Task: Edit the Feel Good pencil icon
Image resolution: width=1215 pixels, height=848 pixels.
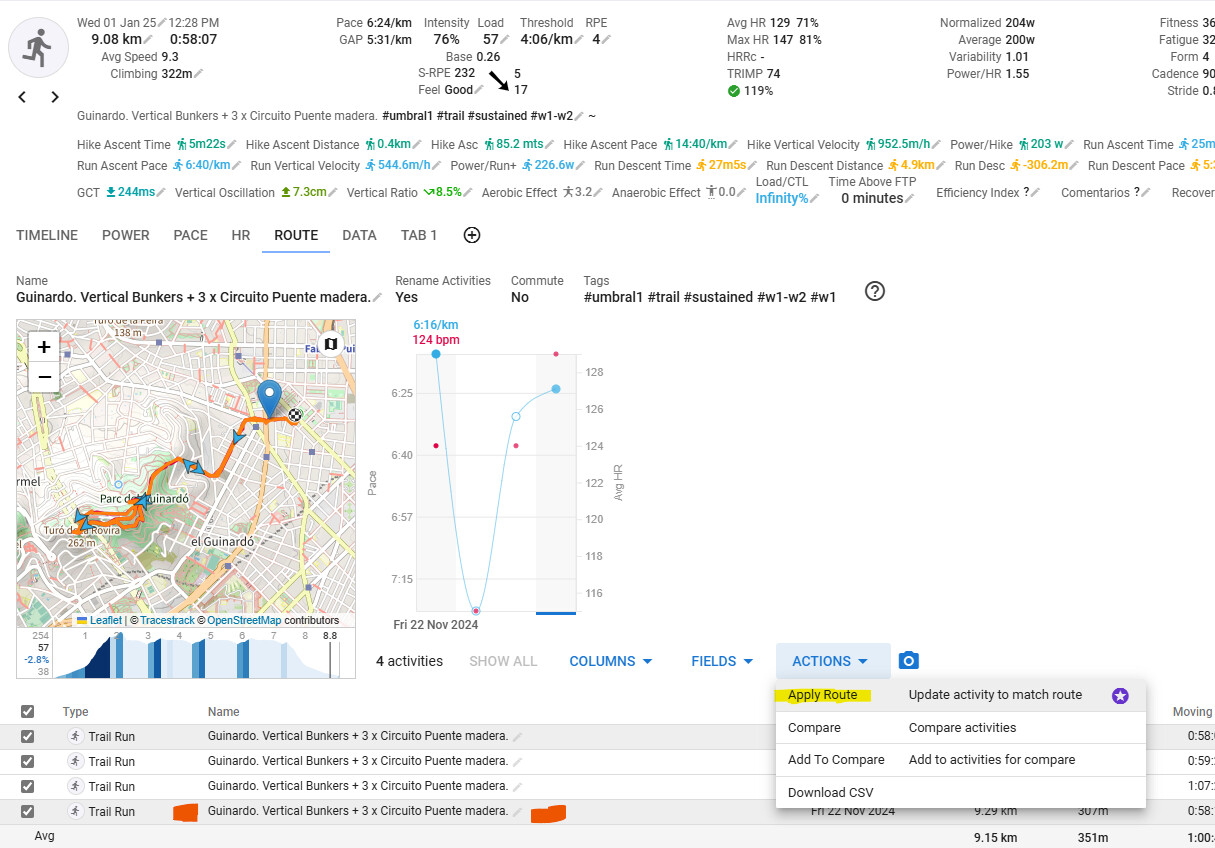Action: coord(479,91)
